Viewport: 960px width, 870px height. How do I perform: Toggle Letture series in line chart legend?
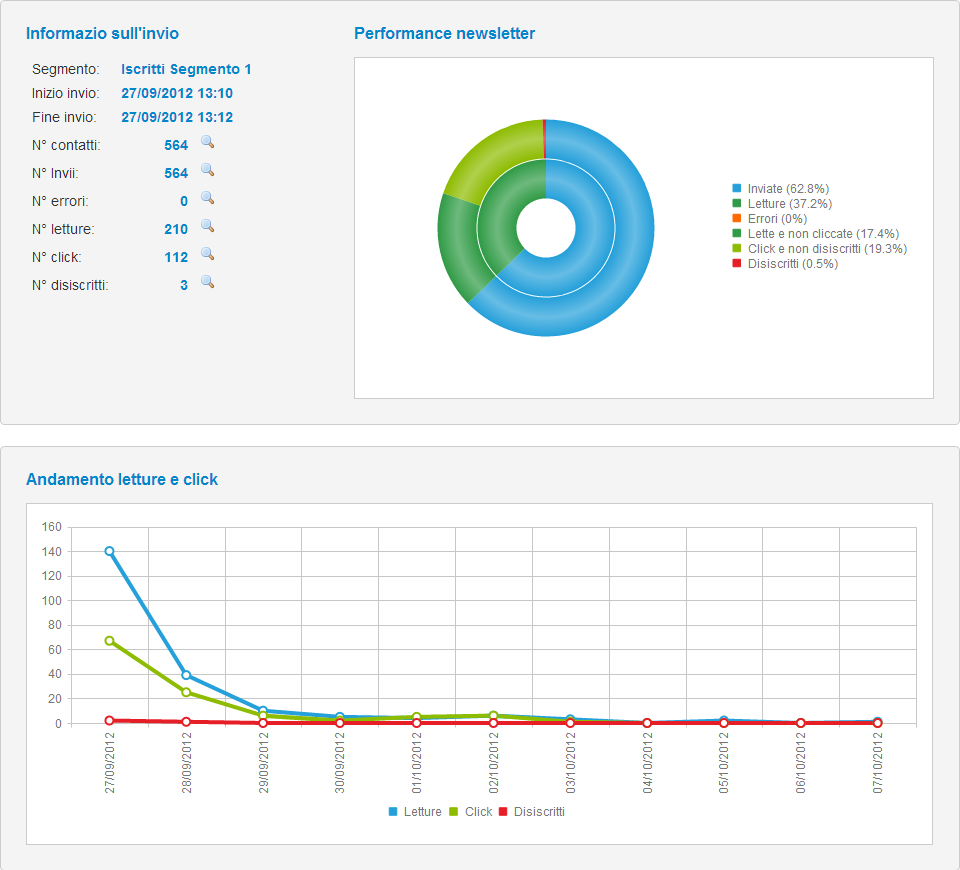point(415,812)
